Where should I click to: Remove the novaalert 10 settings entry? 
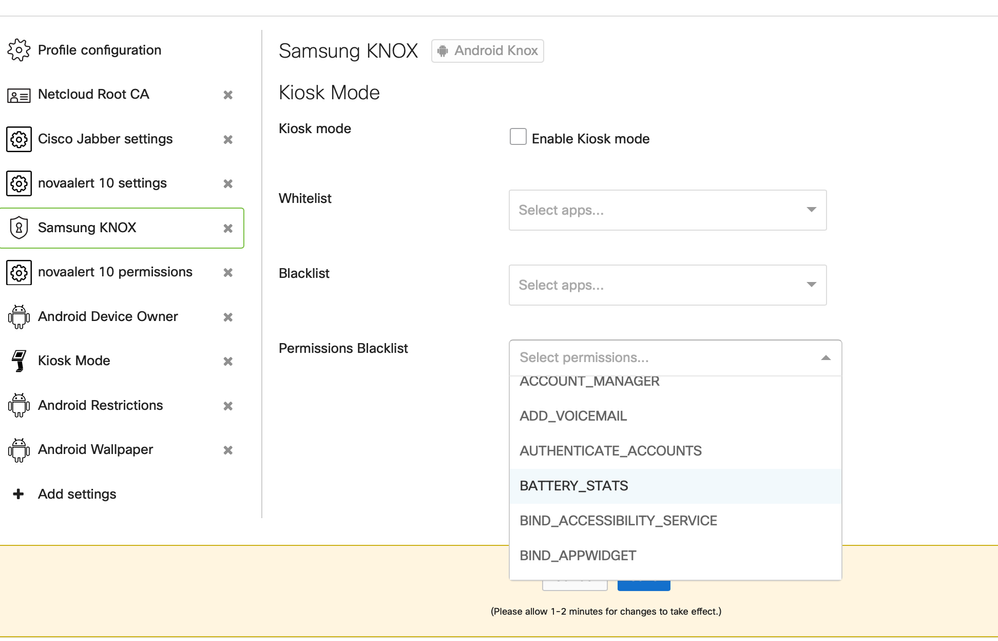click(x=228, y=184)
